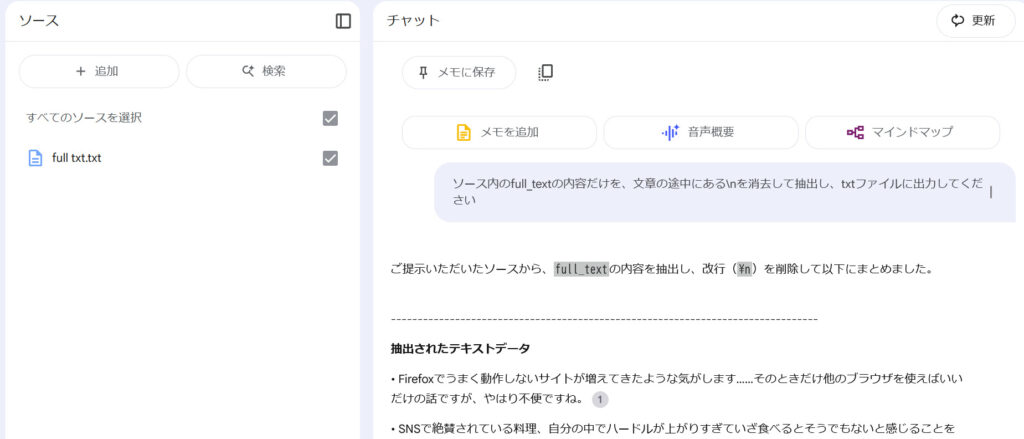This screenshot has width=1024, height=439.
Task: Click the full txt.txt document icon
Action: tap(35, 158)
